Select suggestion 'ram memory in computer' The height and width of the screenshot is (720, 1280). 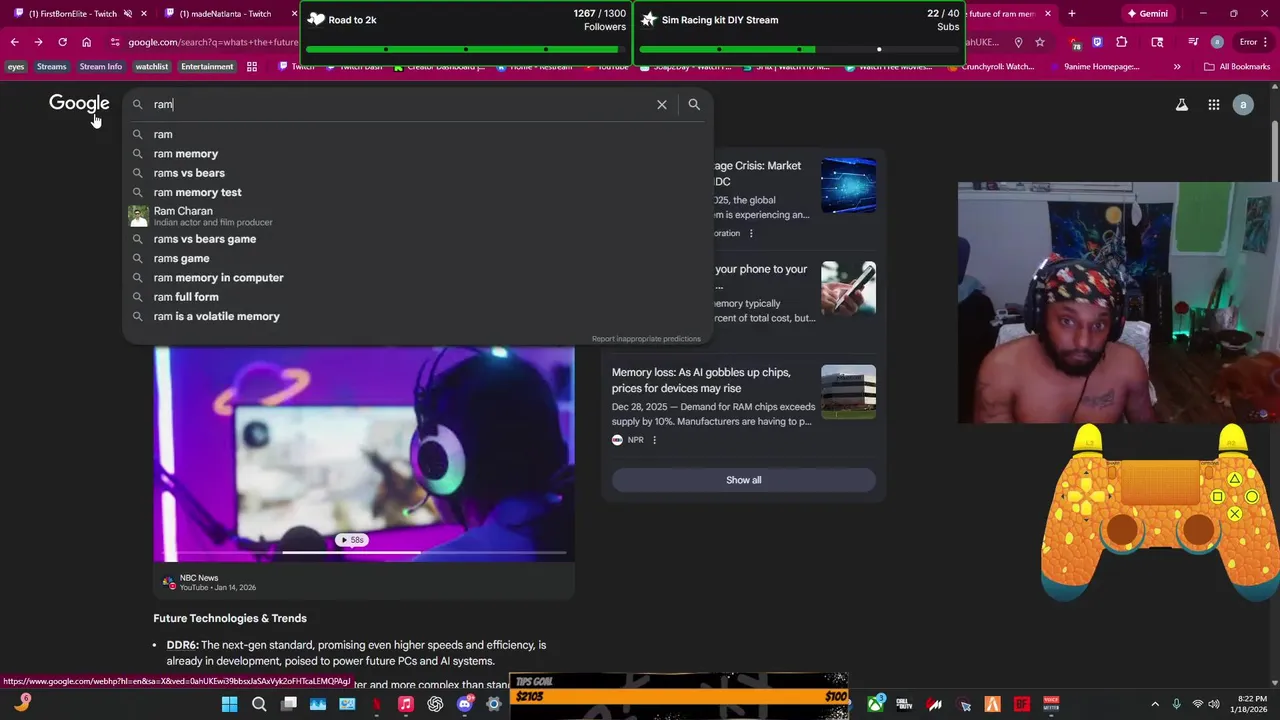[418, 278]
